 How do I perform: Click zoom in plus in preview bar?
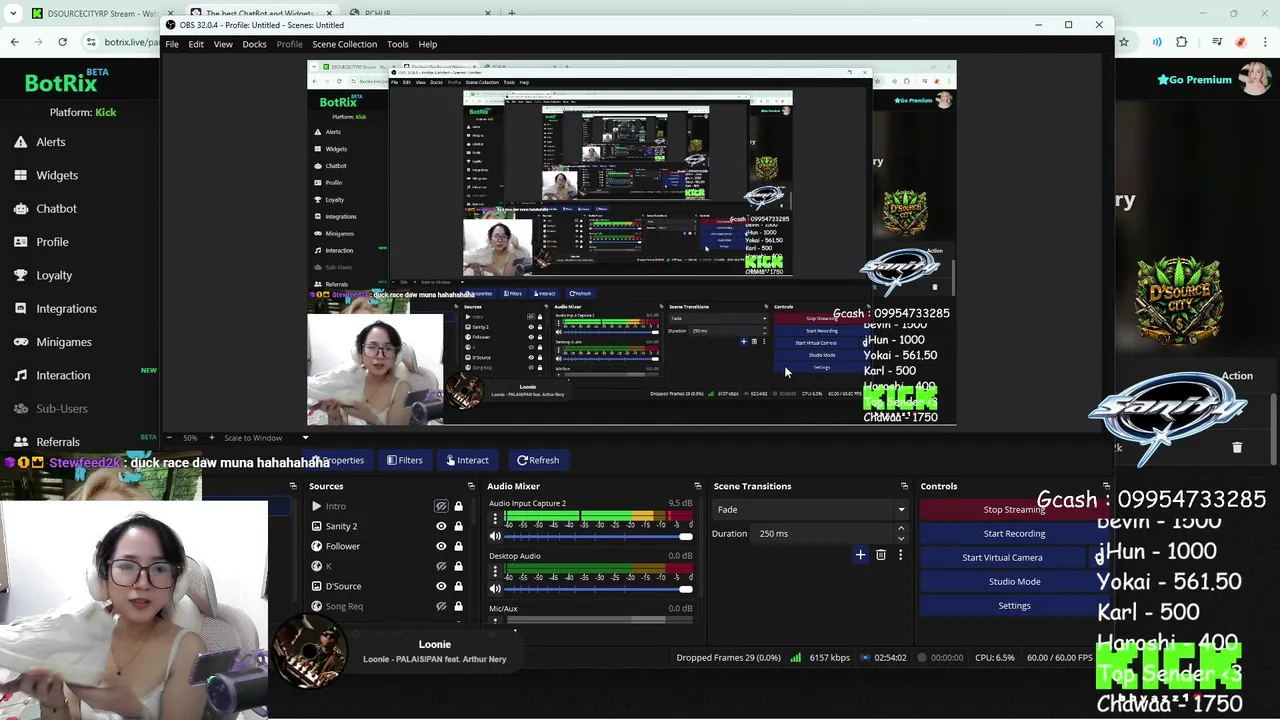click(212, 437)
